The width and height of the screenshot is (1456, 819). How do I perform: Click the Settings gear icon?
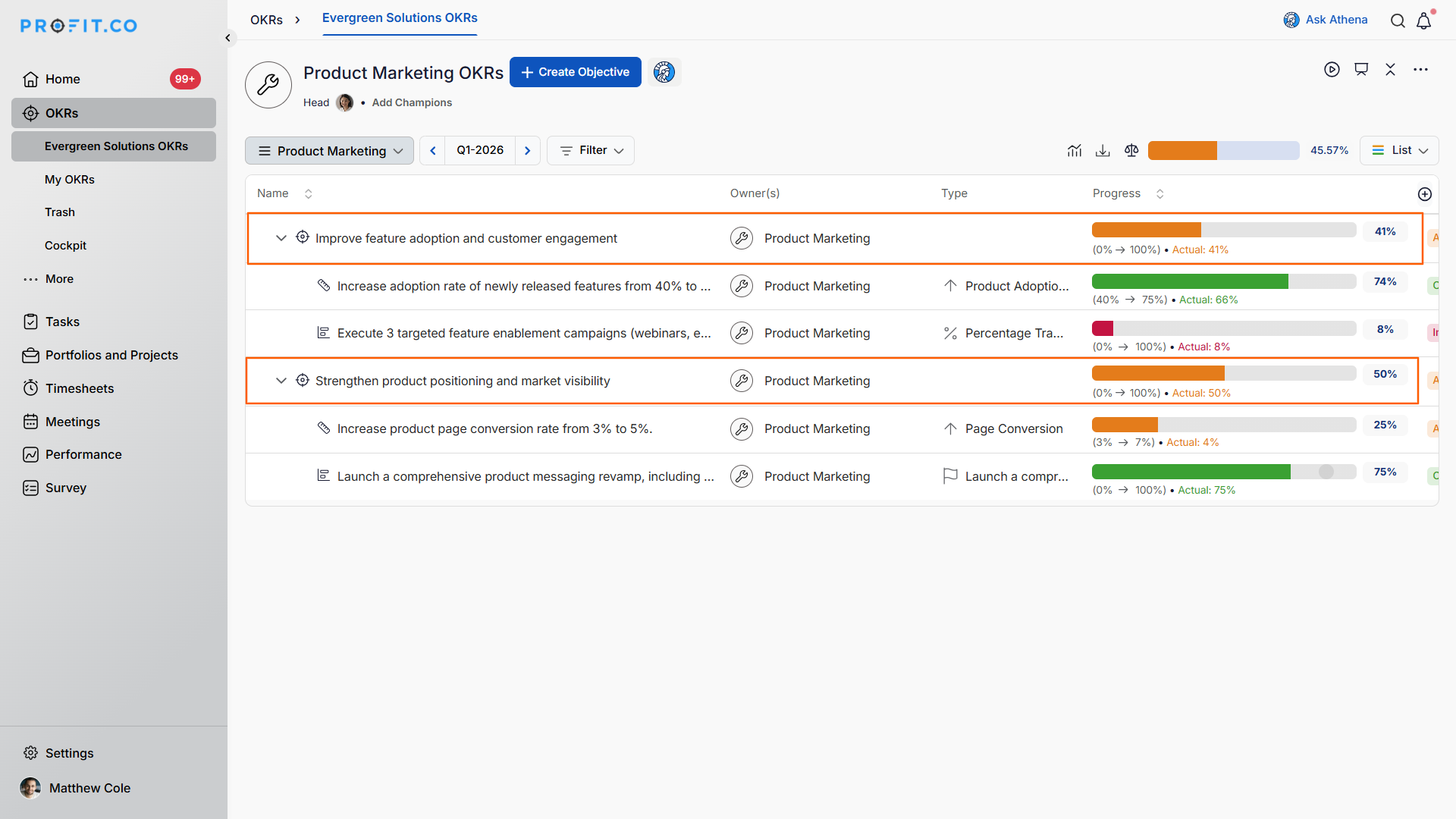click(30, 753)
